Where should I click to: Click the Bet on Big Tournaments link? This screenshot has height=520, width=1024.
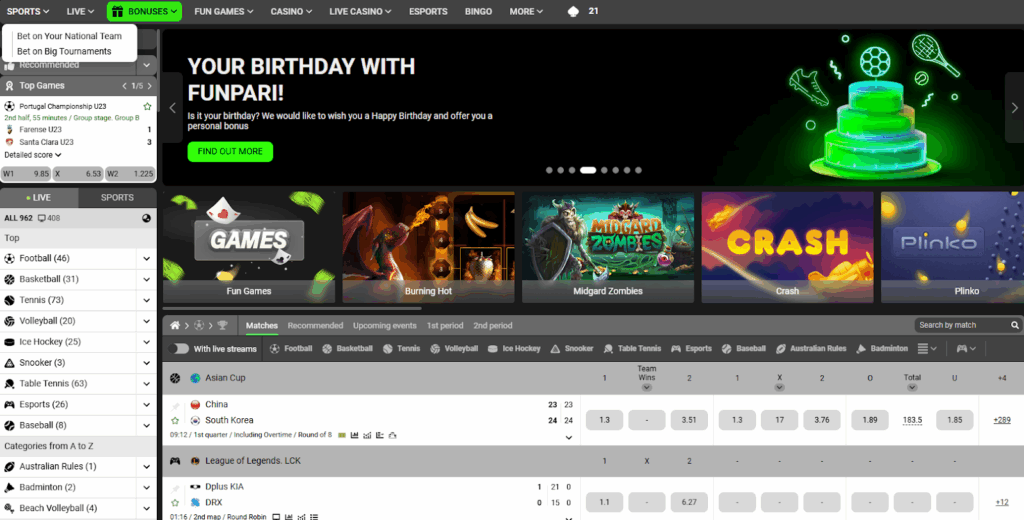[x=64, y=51]
